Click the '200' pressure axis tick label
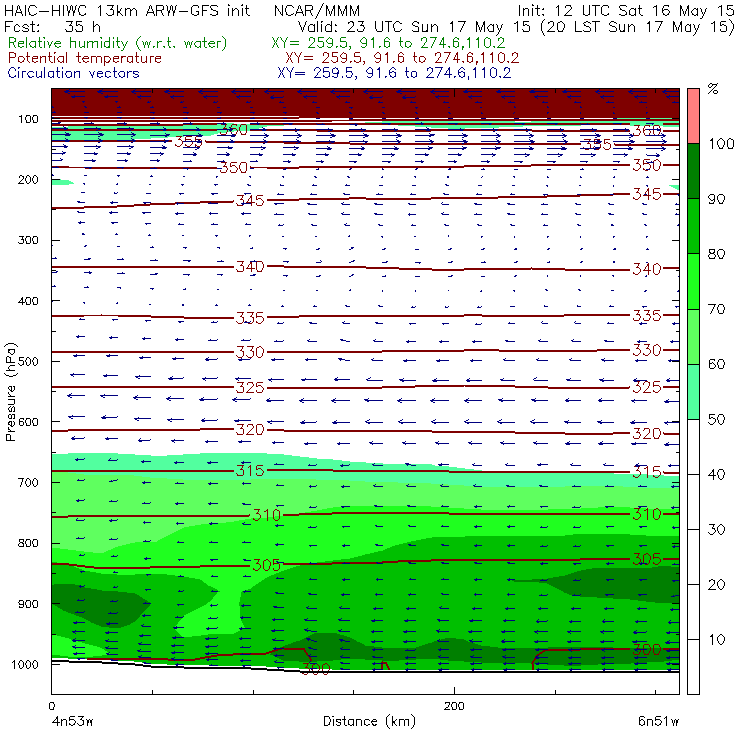The image size is (740, 740). click(x=28, y=179)
